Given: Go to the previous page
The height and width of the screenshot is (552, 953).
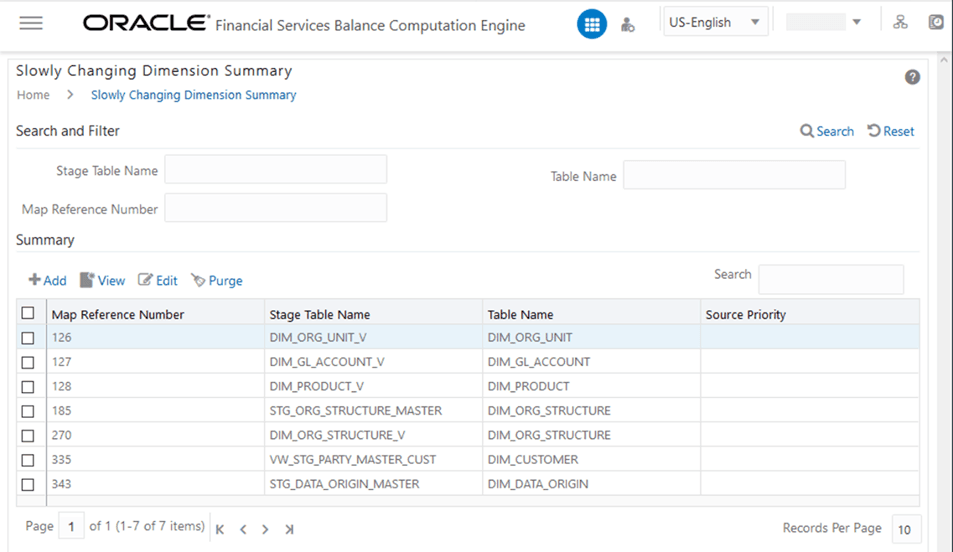Looking at the screenshot, I should click(x=243, y=530).
